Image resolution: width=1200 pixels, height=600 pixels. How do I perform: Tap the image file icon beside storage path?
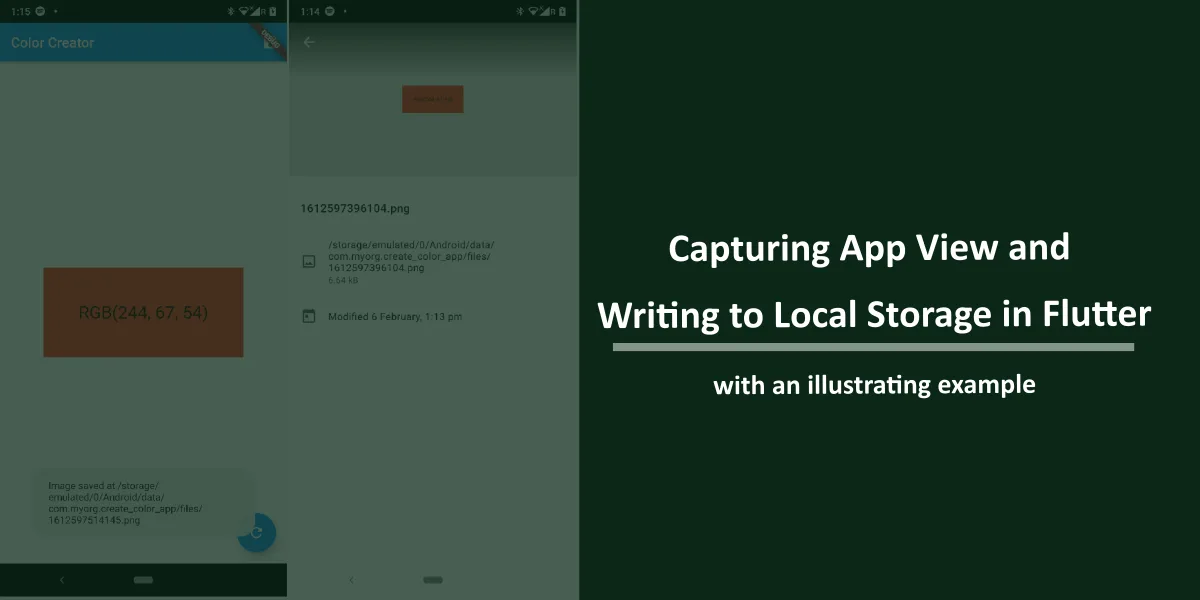[309, 262]
